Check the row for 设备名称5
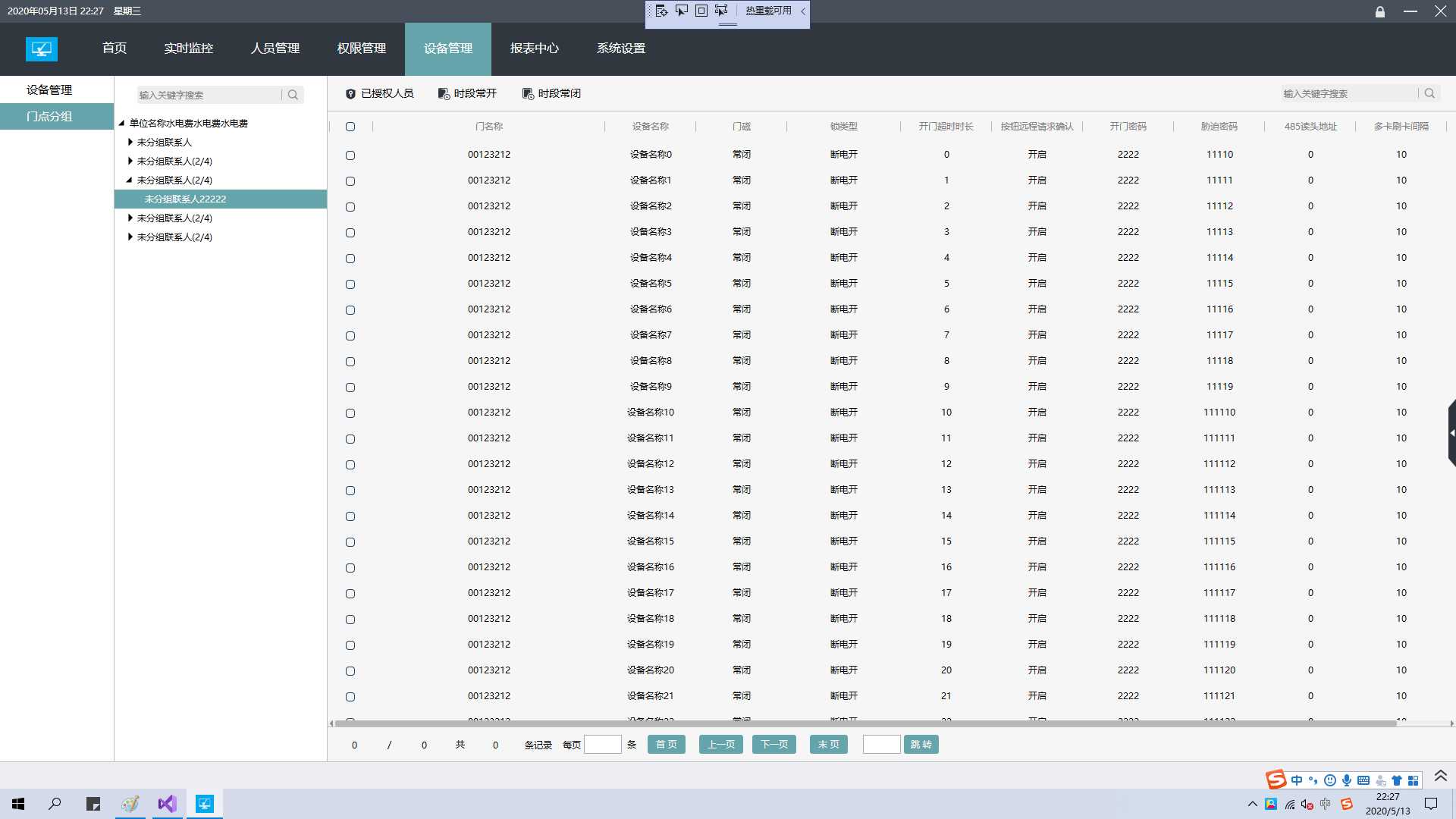The width and height of the screenshot is (1456, 819). [x=350, y=284]
